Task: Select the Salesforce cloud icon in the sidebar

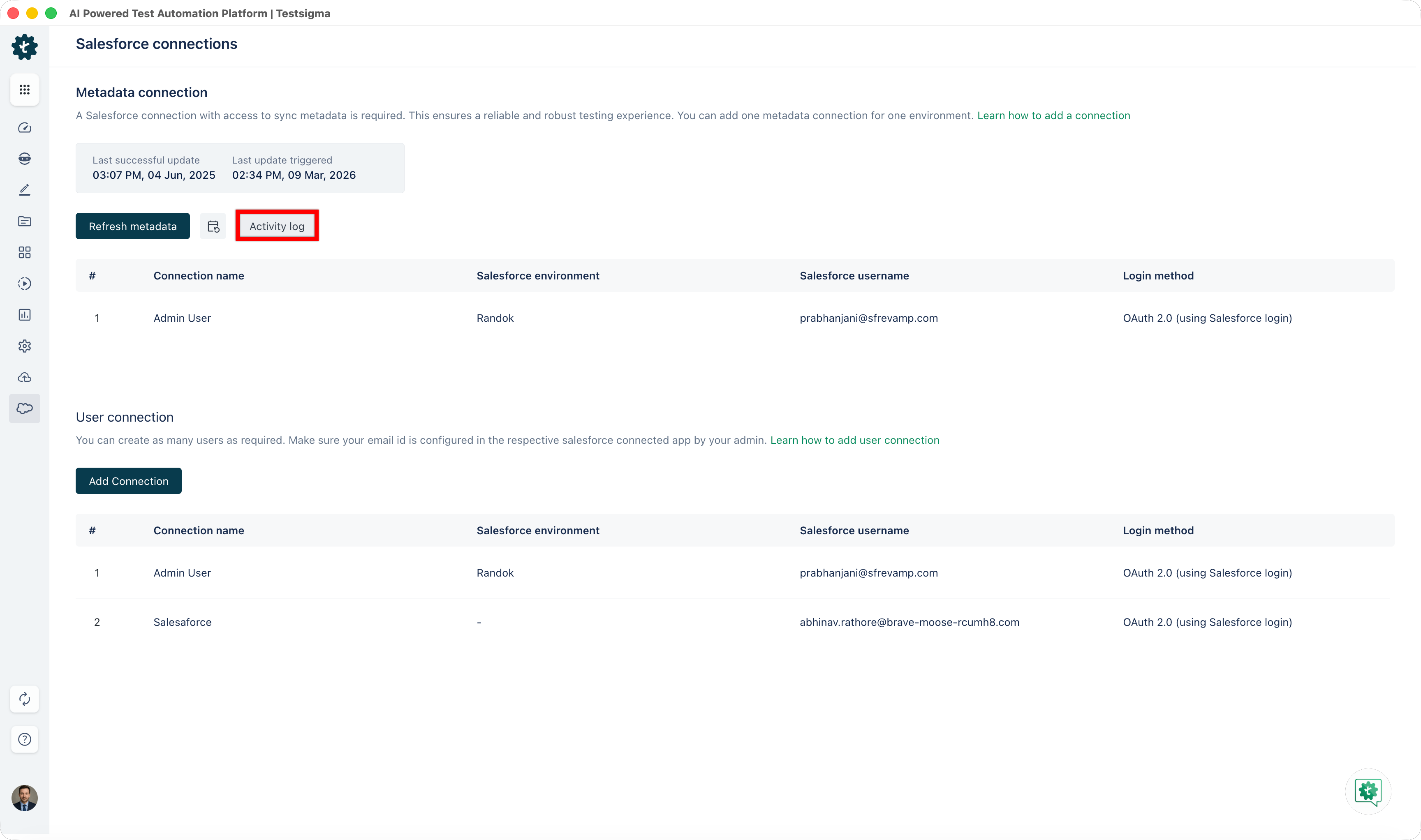Action: [x=24, y=408]
